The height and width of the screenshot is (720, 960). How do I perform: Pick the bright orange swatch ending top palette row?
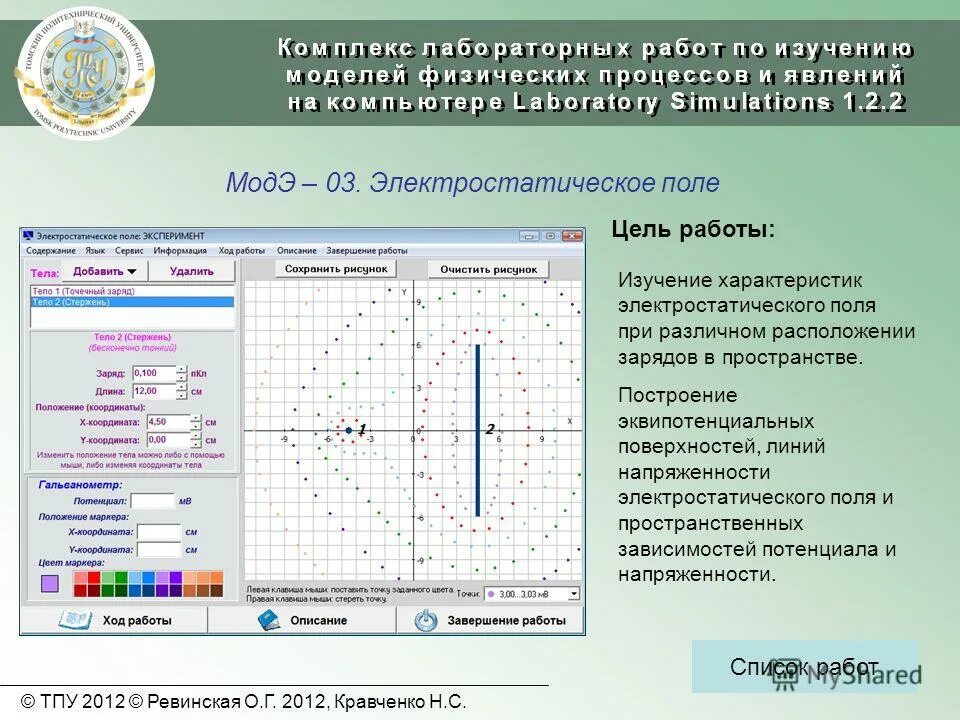217,577
